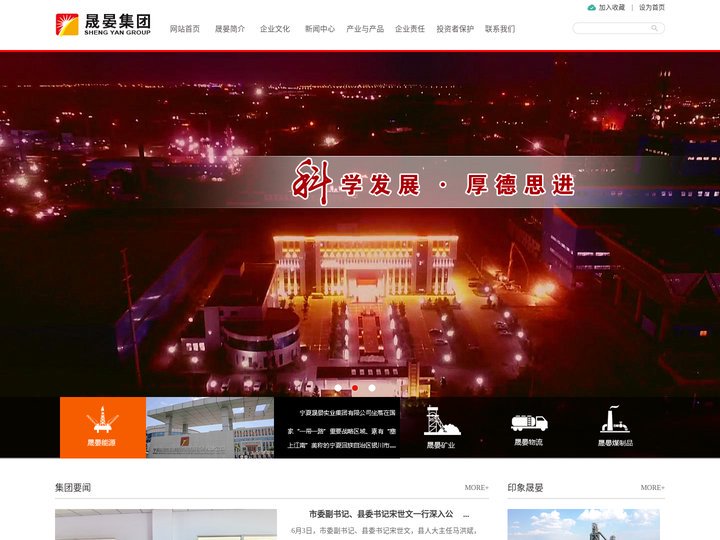Click the 6月3日 news summary text
The height and width of the screenshot is (540, 720).
(385, 531)
